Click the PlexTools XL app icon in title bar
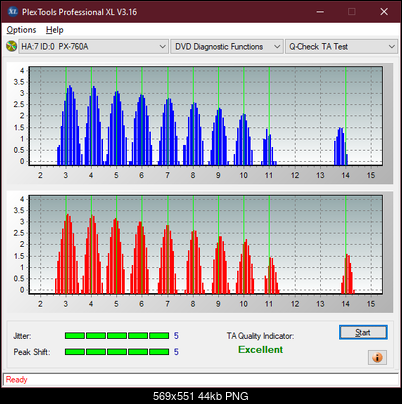The width and height of the screenshot is (402, 404). (x=13, y=12)
